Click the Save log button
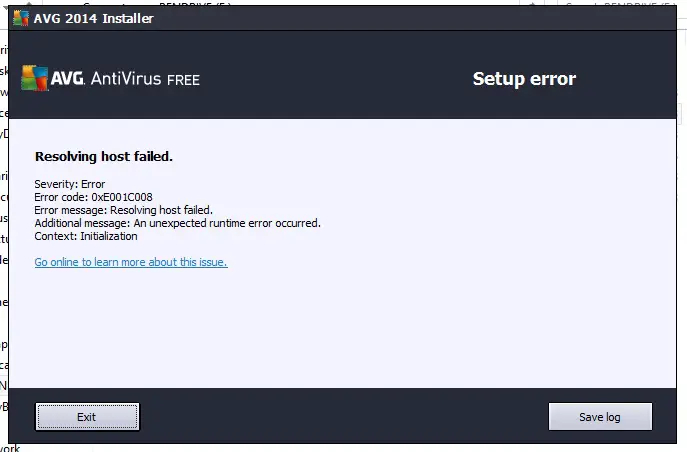687x452 pixels. (x=600, y=417)
